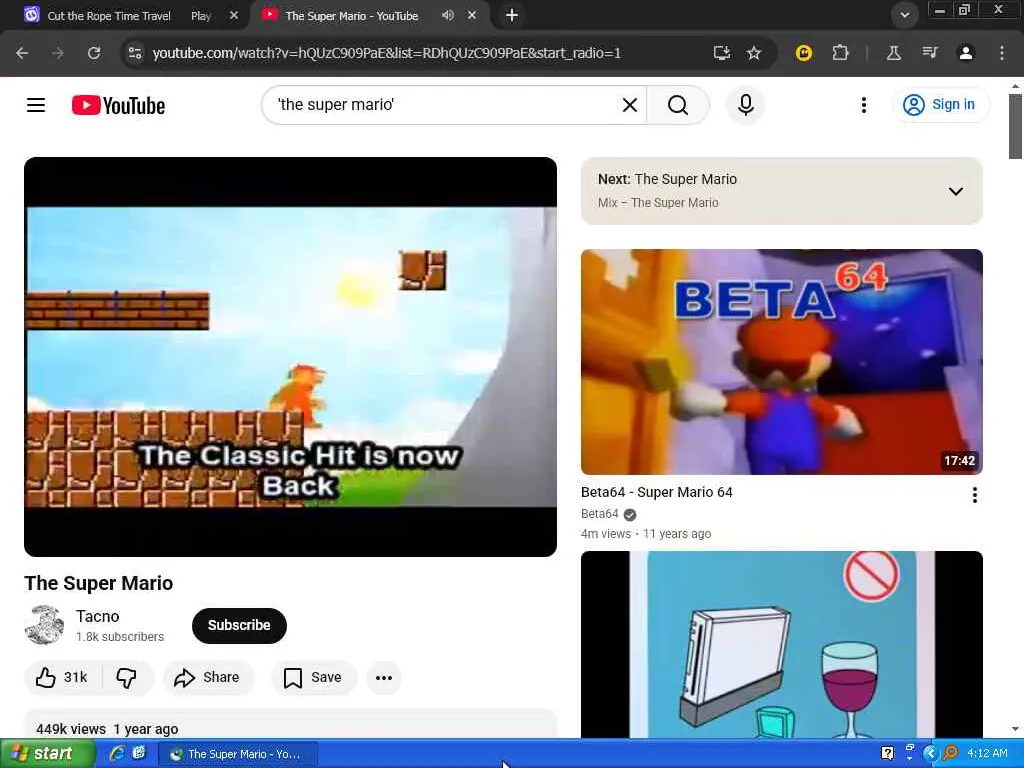The height and width of the screenshot is (768, 1024).
Task: Save the video to playlist
Action: pyautogui.click(x=313, y=677)
